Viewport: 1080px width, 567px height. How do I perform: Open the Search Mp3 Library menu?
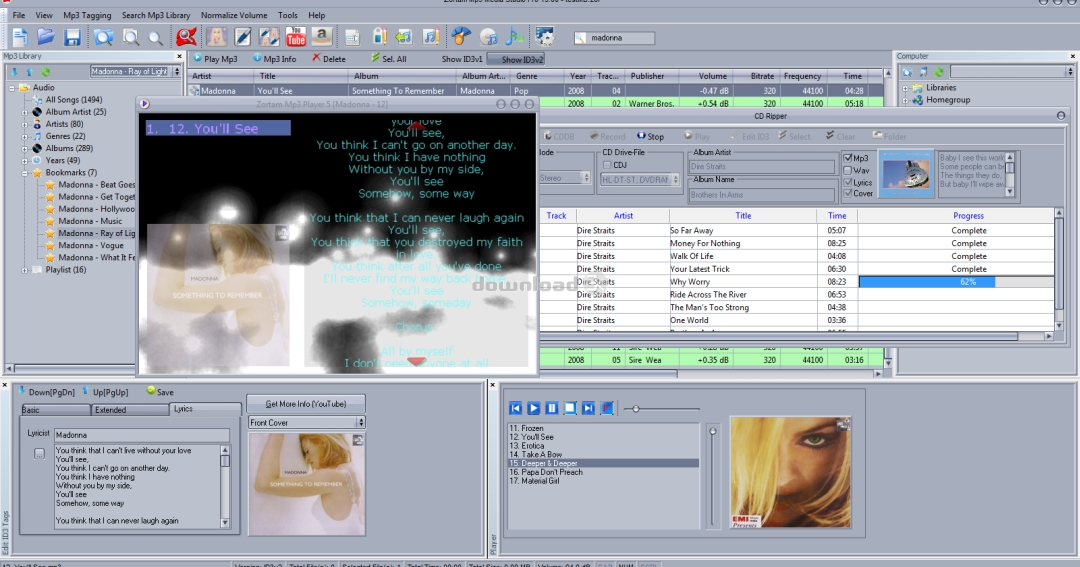click(156, 15)
